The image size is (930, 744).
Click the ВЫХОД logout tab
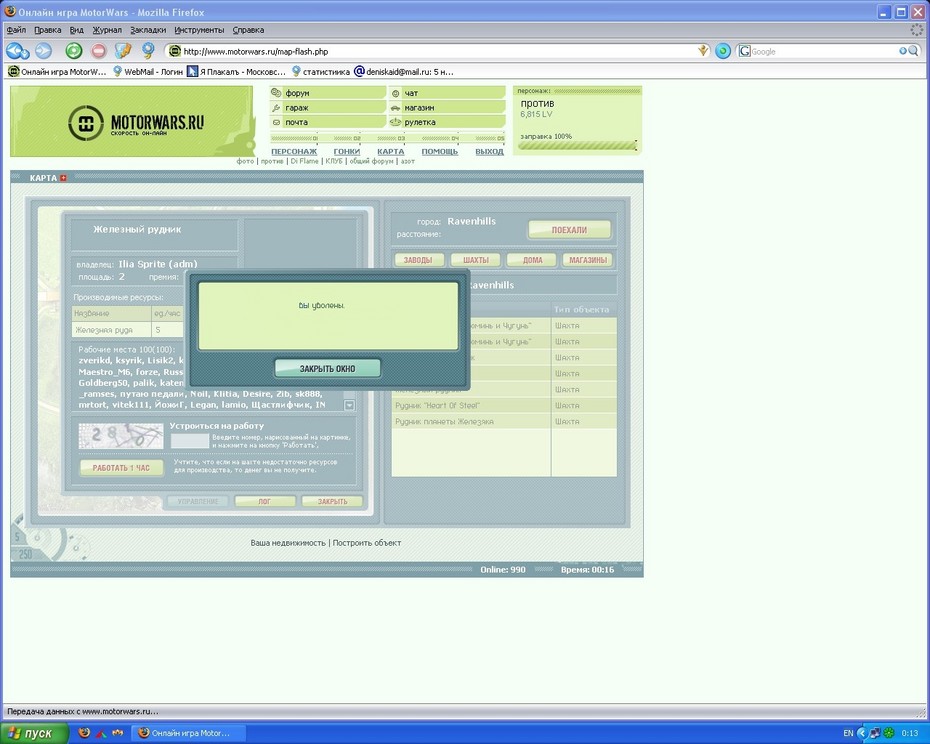(x=489, y=151)
